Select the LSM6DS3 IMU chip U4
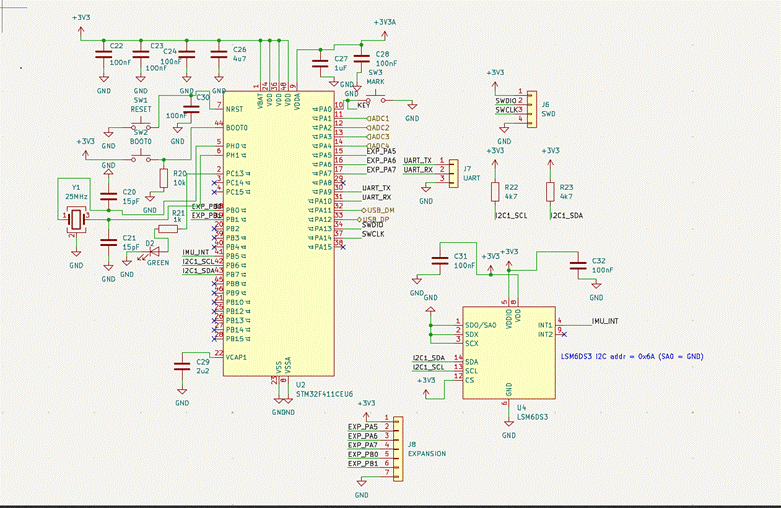Screen dimensions: 781x508 point(509,353)
